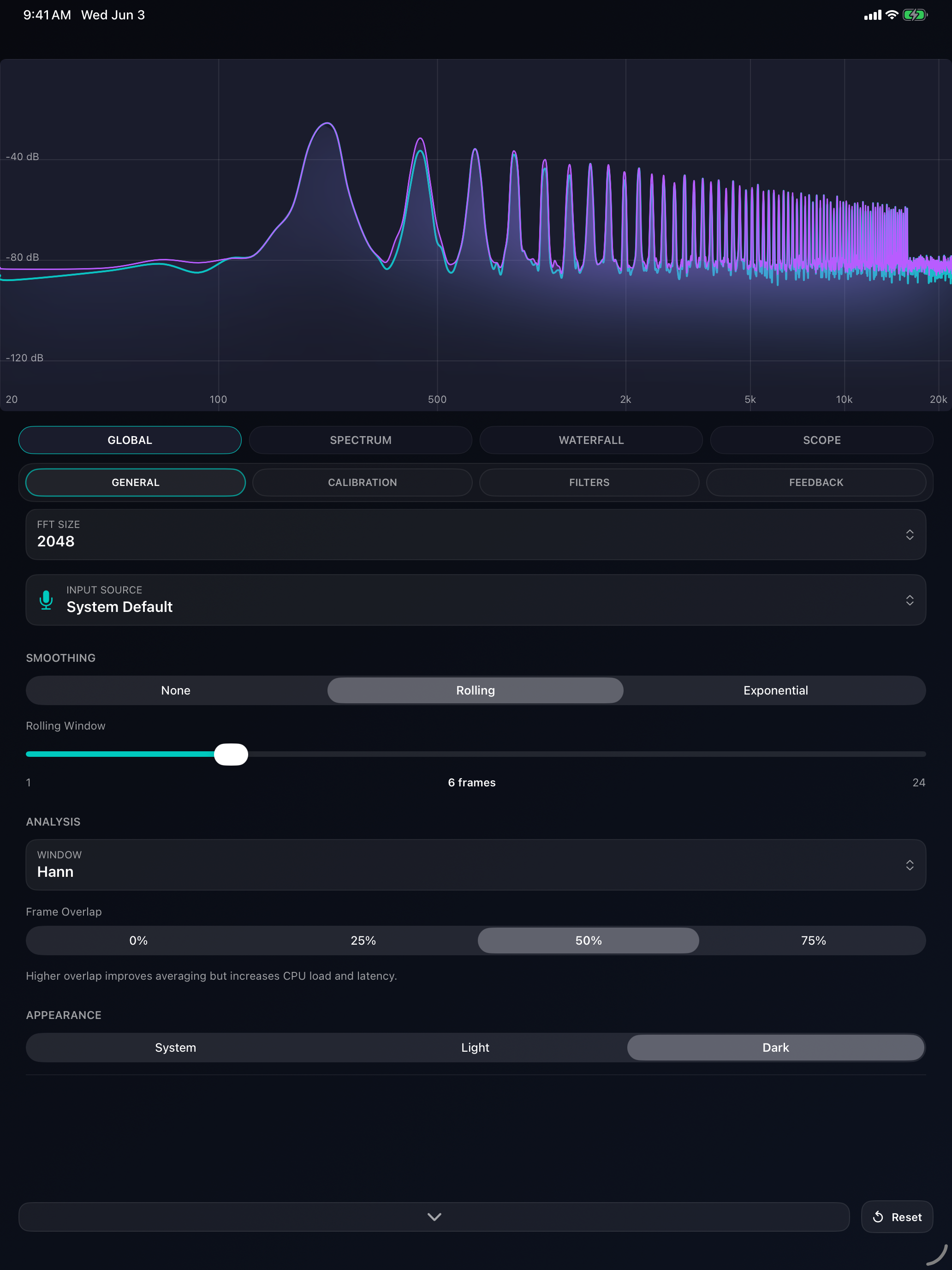Tap the 2k frequency axis label
The height and width of the screenshot is (1270, 952).
point(625,399)
